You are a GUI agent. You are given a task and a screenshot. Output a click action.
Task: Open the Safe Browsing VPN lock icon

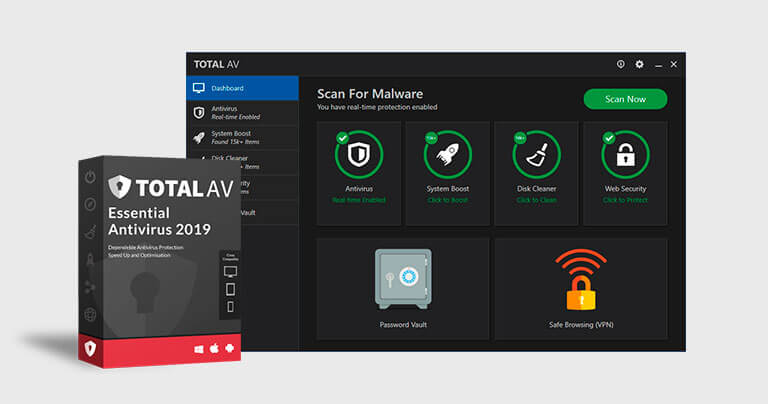point(581,280)
